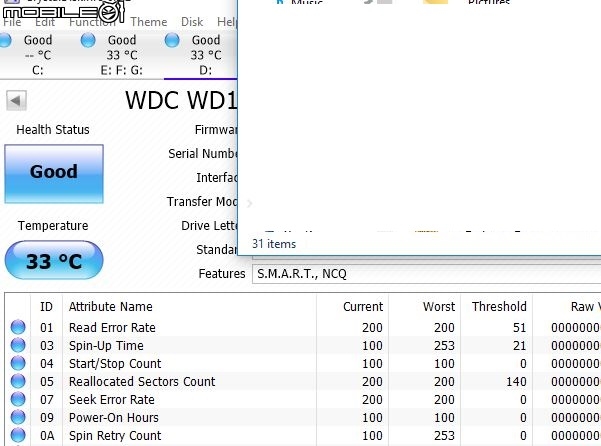601x446 pixels.
Task: Click the 31 items status in Explorer window
Action: pyautogui.click(x=274, y=244)
